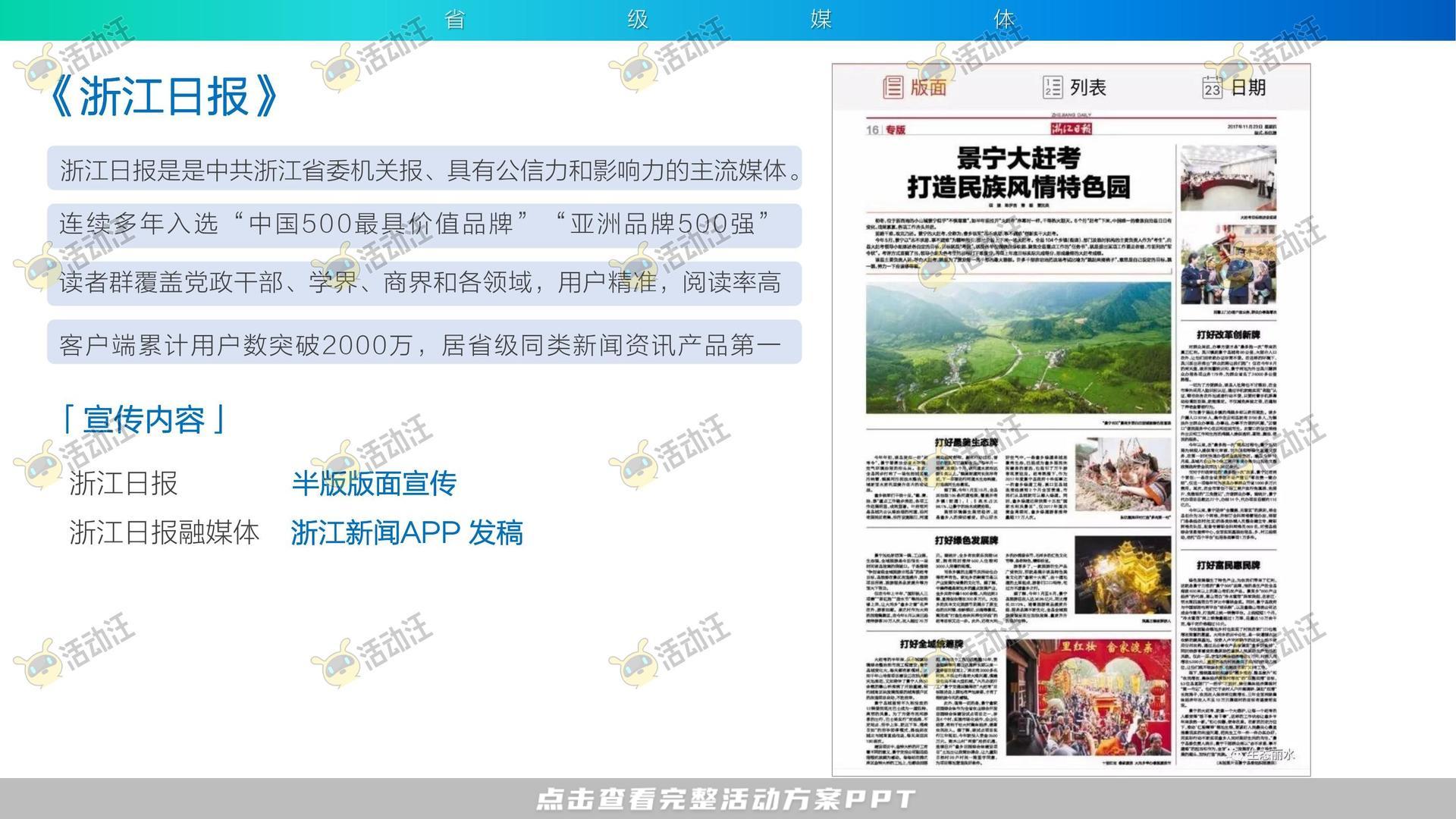Open the red festival crowd photo
1456x819 pixels.
coord(1088,698)
